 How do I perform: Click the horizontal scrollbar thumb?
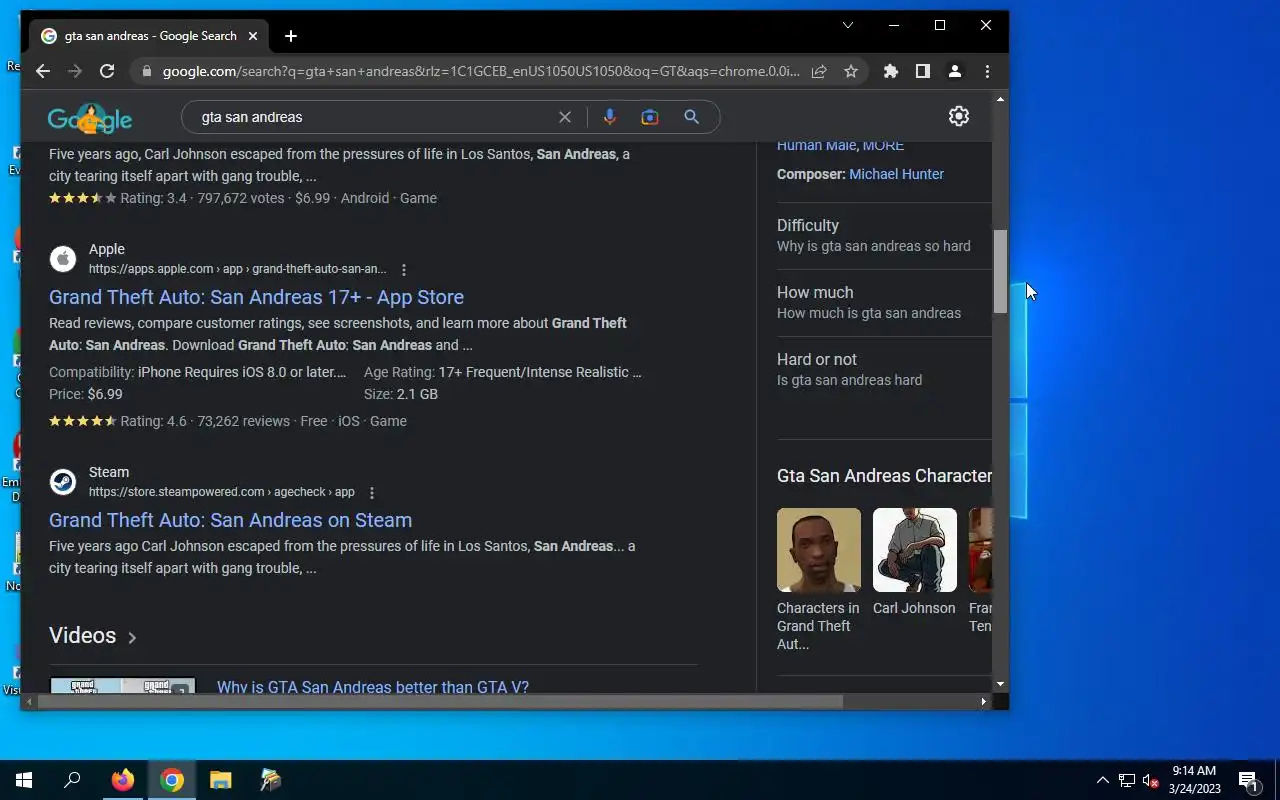440,702
